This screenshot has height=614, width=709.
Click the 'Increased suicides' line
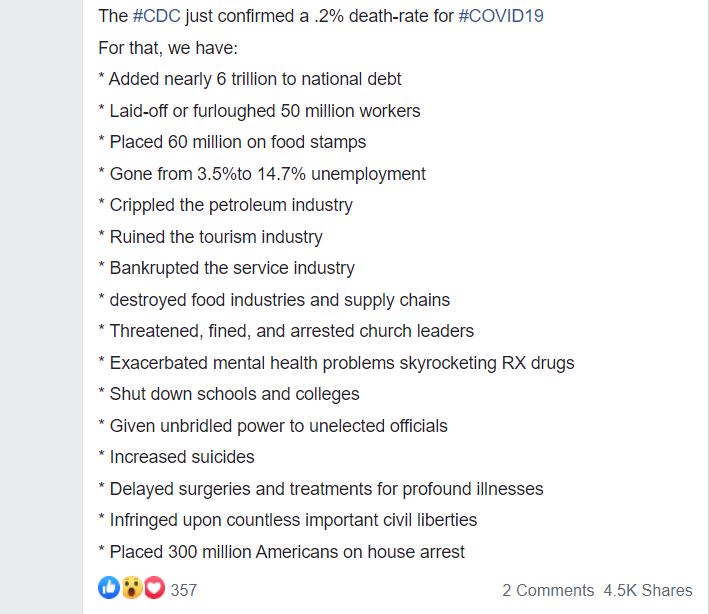click(176, 457)
